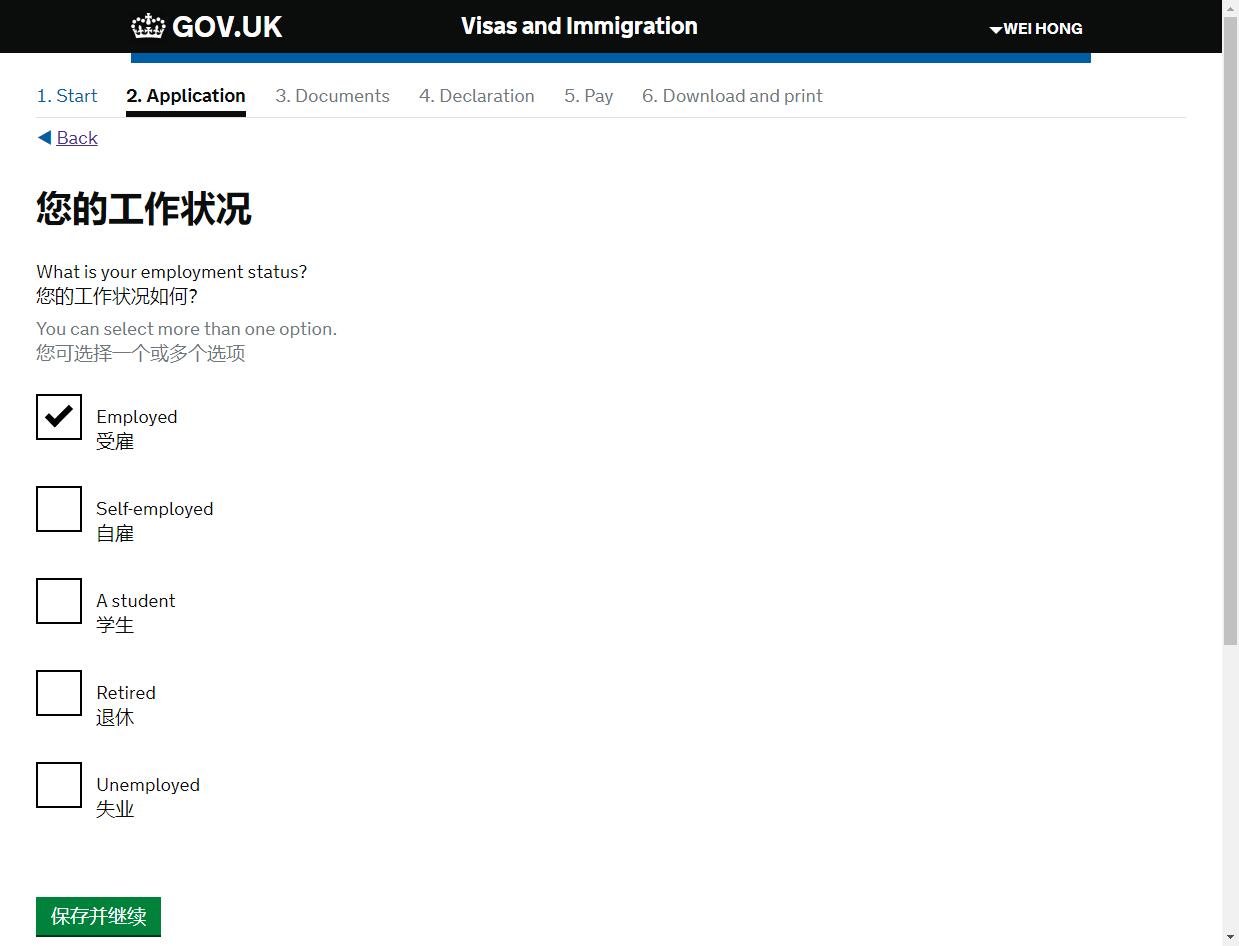Open 6. Download and print step
The height and width of the screenshot is (946, 1239).
[732, 96]
